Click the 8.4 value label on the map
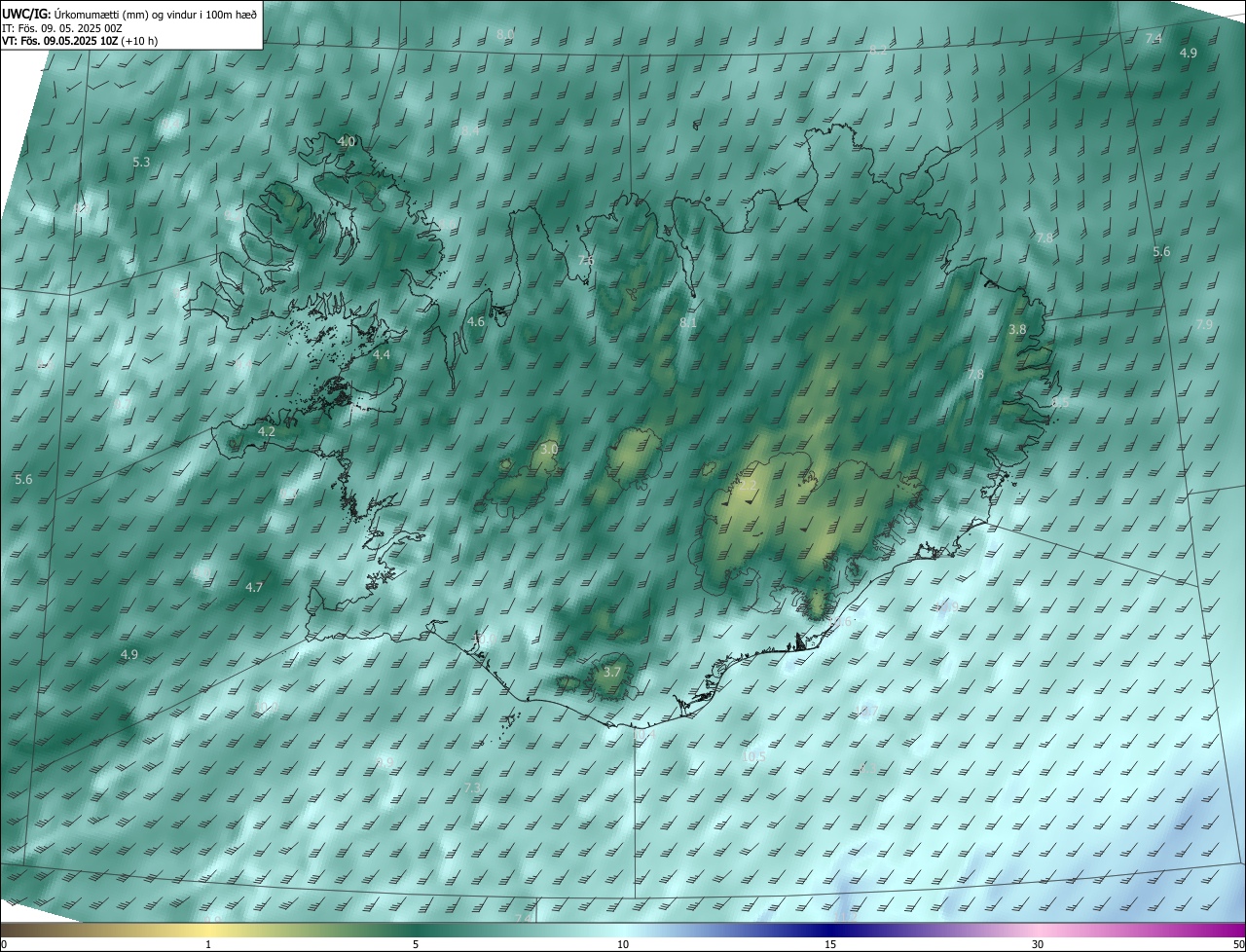This screenshot has width=1246, height=952. [x=470, y=130]
